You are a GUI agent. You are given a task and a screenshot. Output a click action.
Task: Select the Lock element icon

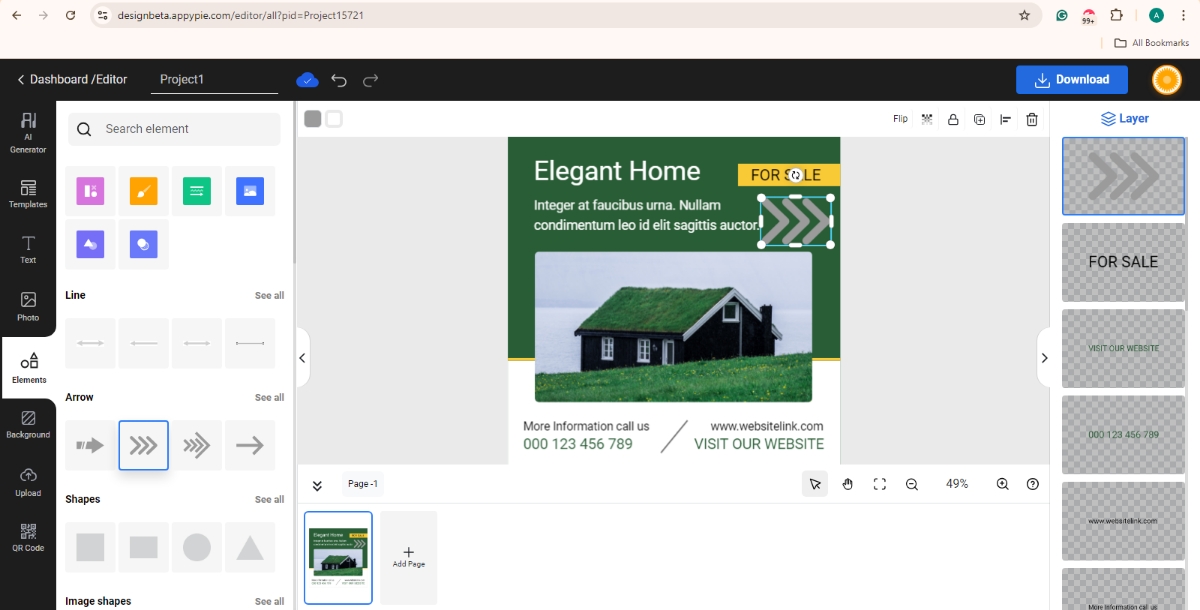(952, 119)
